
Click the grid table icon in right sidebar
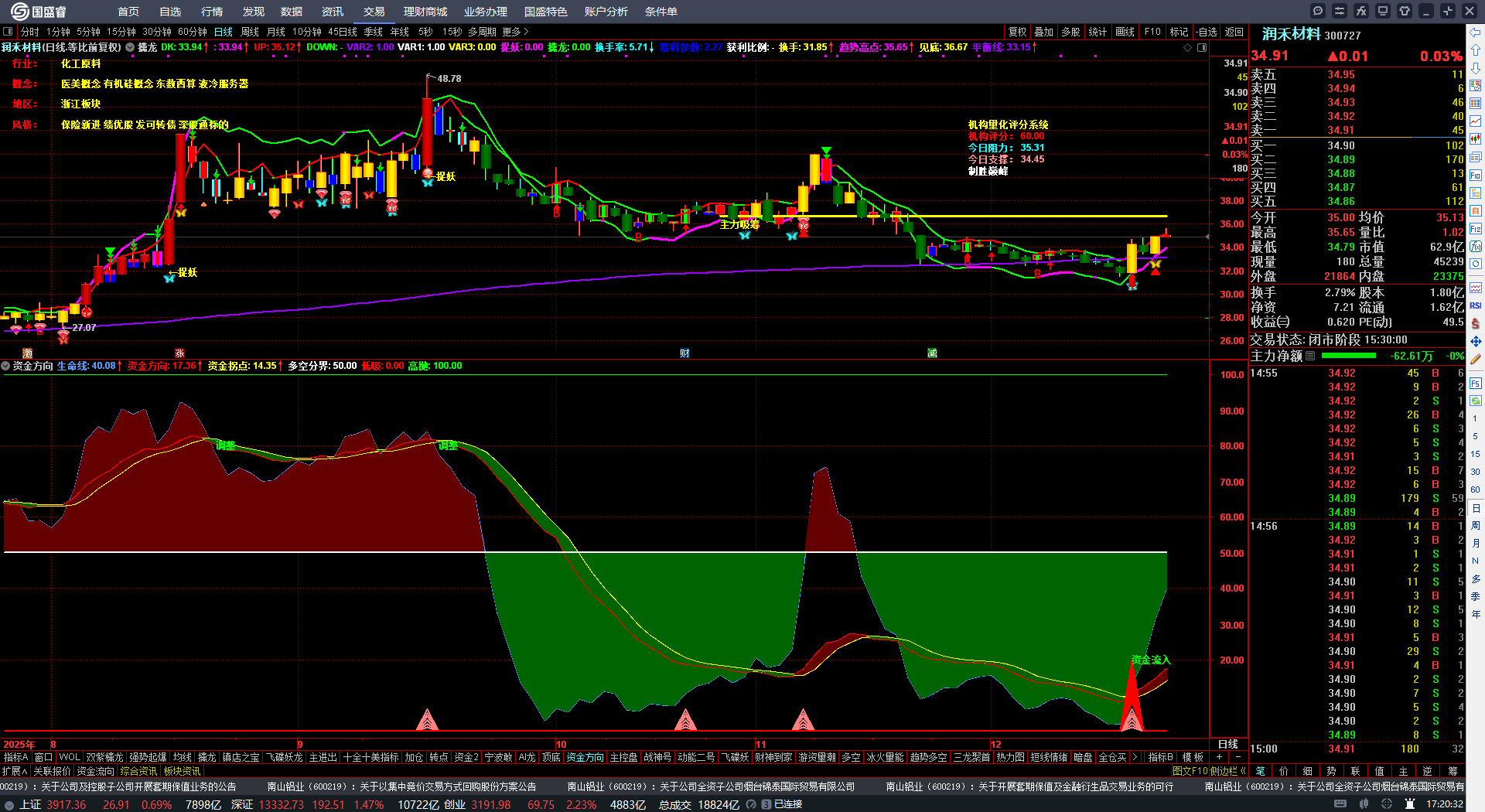tap(1476, 104)
